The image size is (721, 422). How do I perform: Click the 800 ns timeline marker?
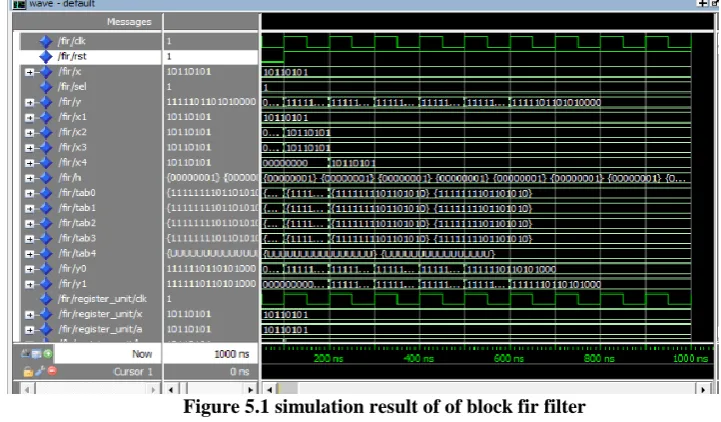tap(599, 358)
